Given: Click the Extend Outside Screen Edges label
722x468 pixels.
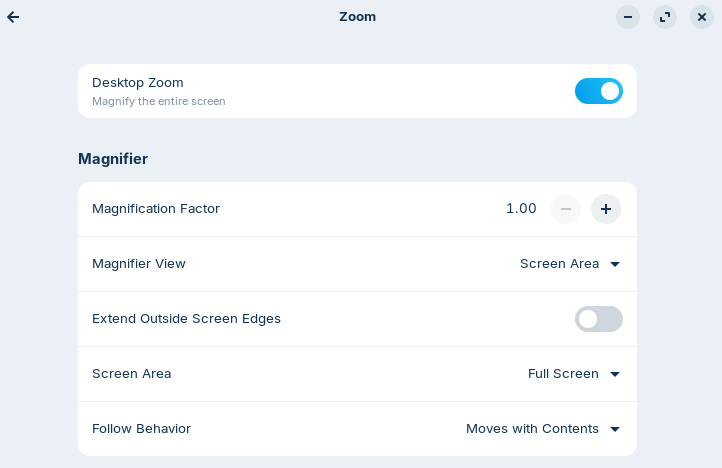Looking at the screenshot, I should [x=186, y=319].
